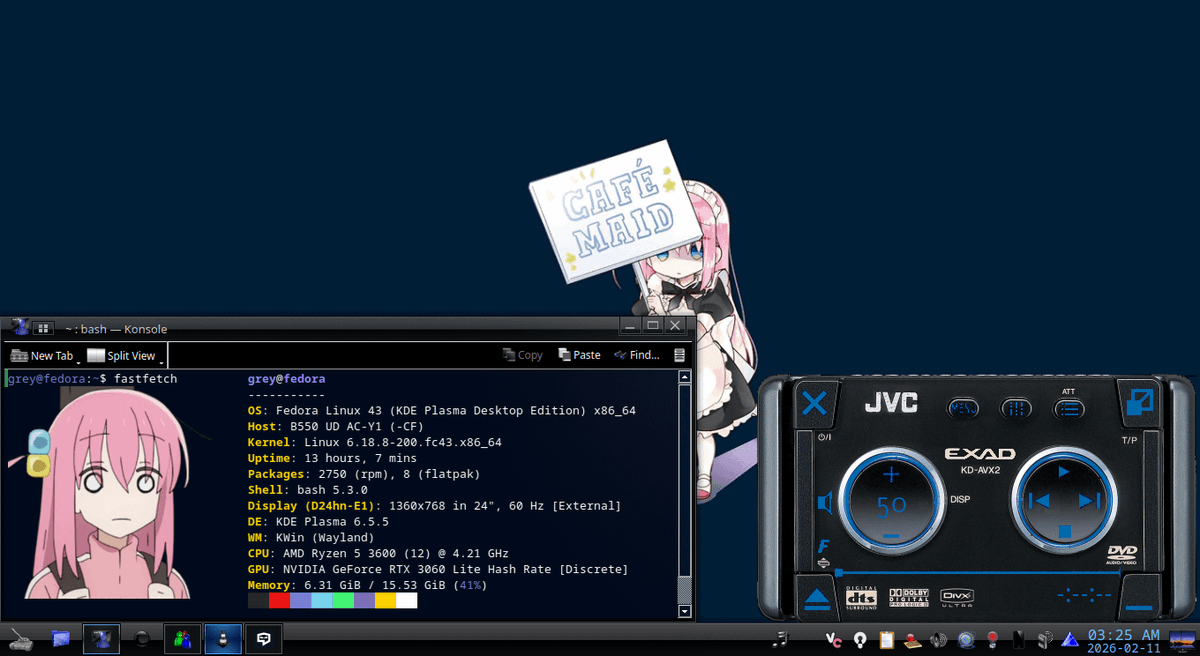The width and height of the screenshot is (1200, 656).
Task: Open the Vc tray icon
Action: (833, 639)
